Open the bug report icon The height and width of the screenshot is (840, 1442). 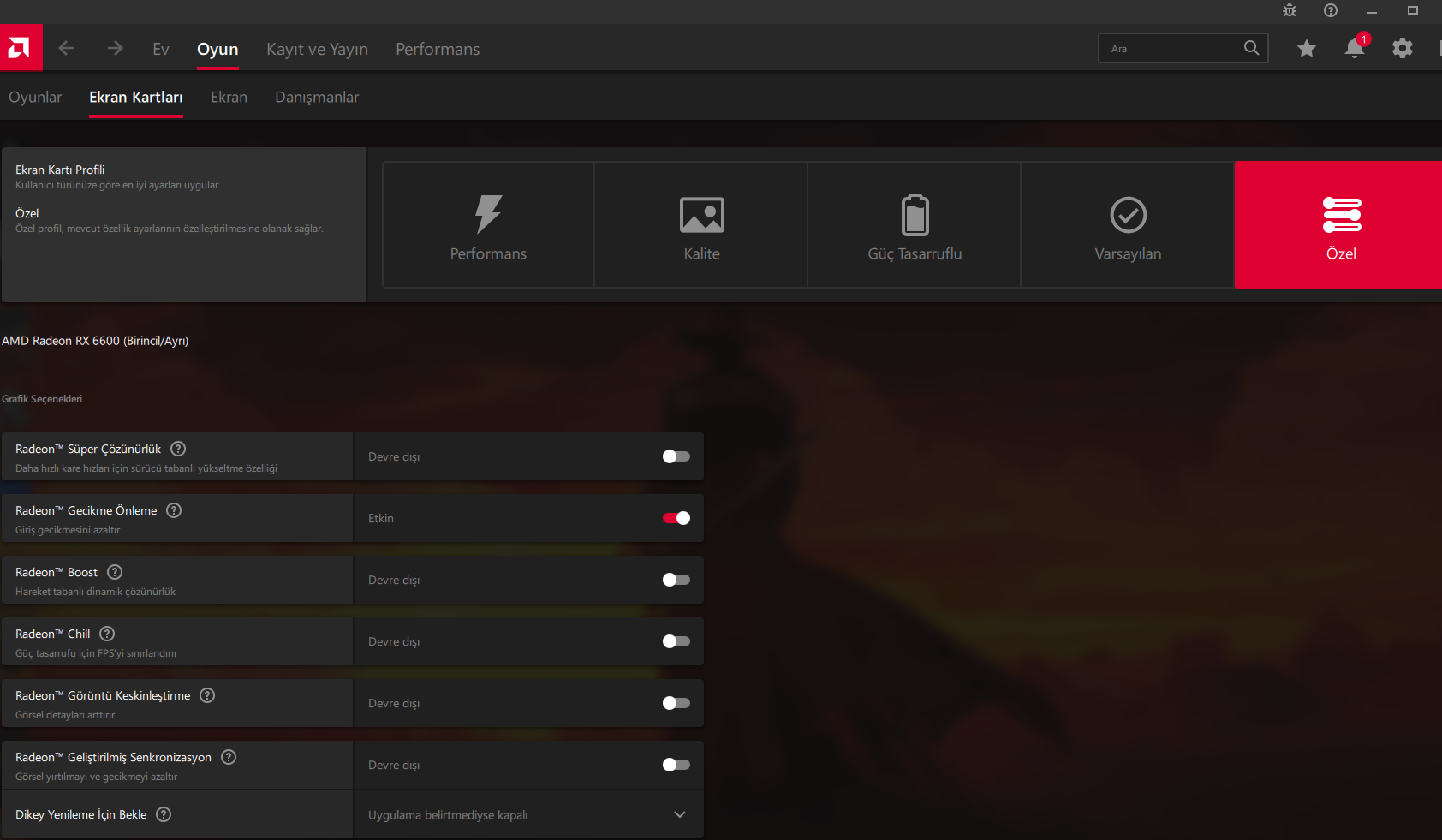coord(1290,10)
